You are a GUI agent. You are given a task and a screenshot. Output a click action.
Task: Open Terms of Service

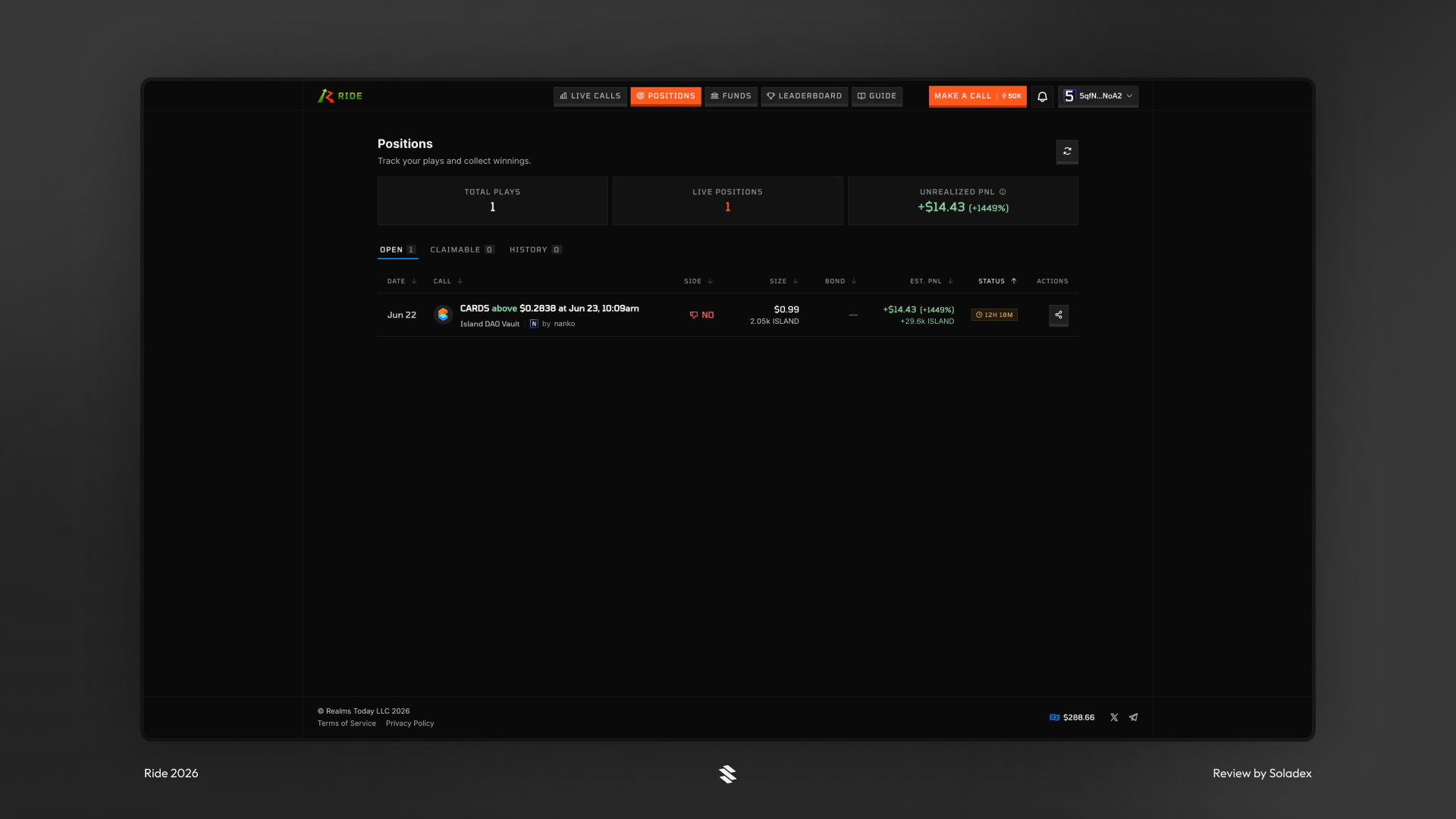click(347, 723)
